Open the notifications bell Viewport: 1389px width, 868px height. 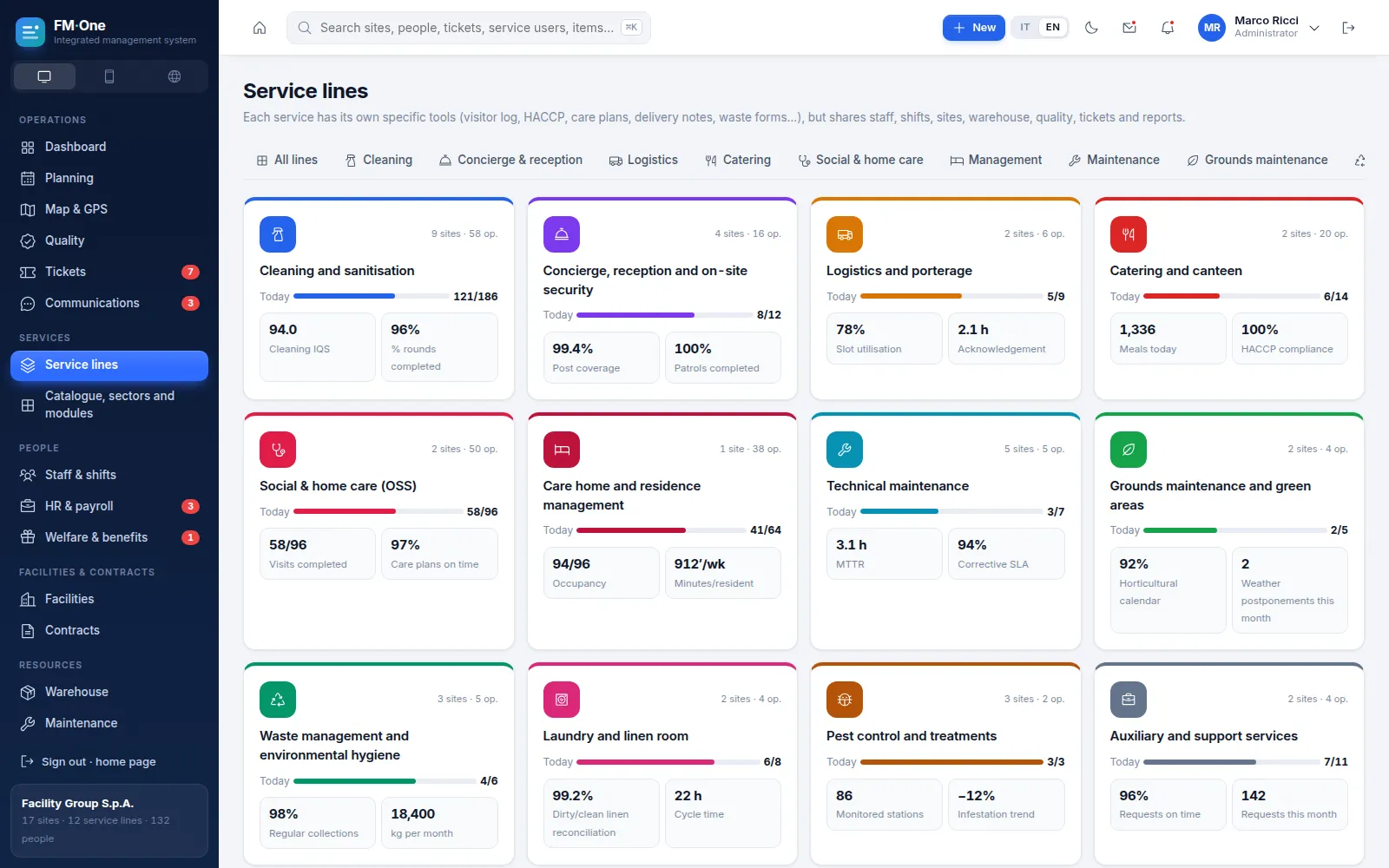(1168, 28)
